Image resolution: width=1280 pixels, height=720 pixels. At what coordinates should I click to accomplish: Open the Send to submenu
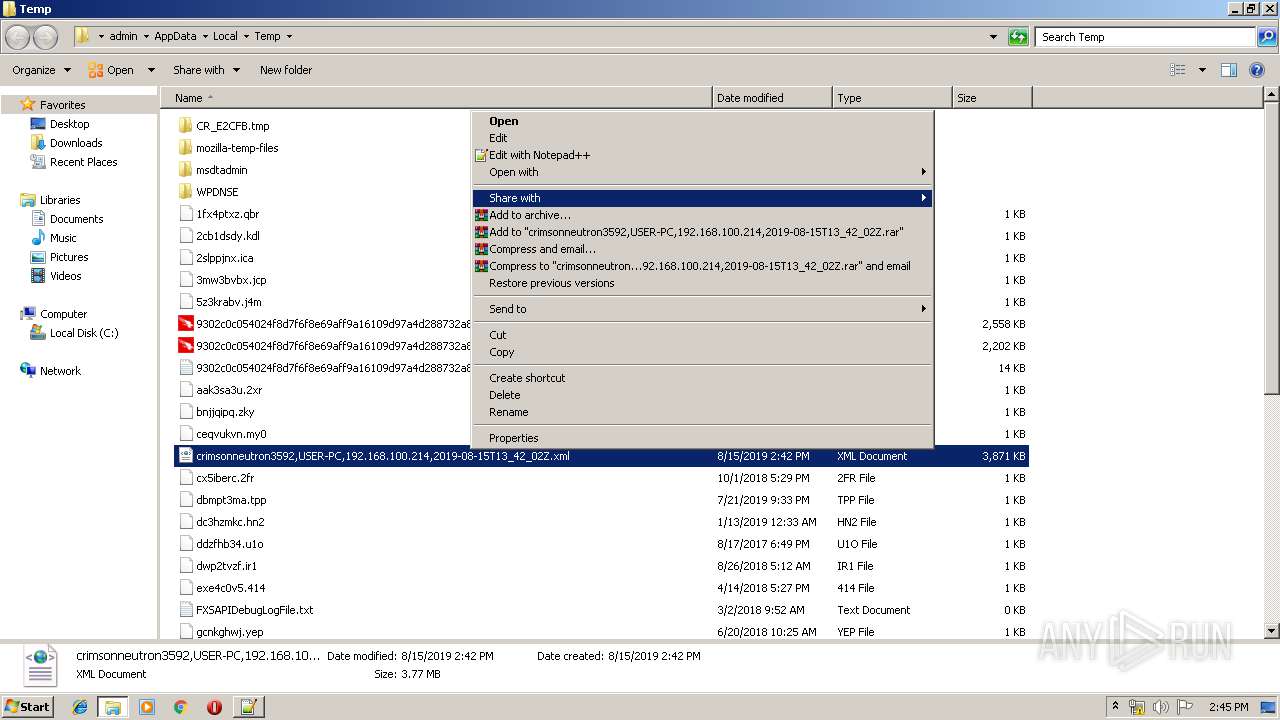[x=702, y=309]
